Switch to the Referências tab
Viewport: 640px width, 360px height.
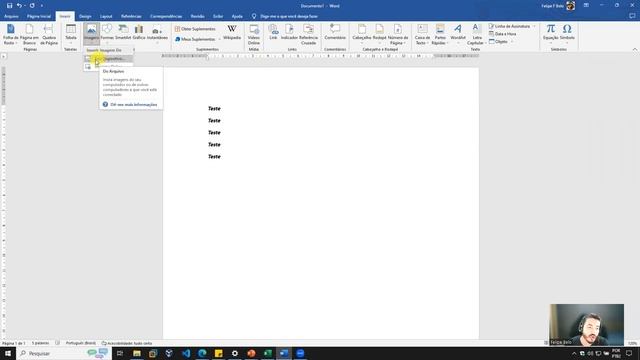pos(131,16)
